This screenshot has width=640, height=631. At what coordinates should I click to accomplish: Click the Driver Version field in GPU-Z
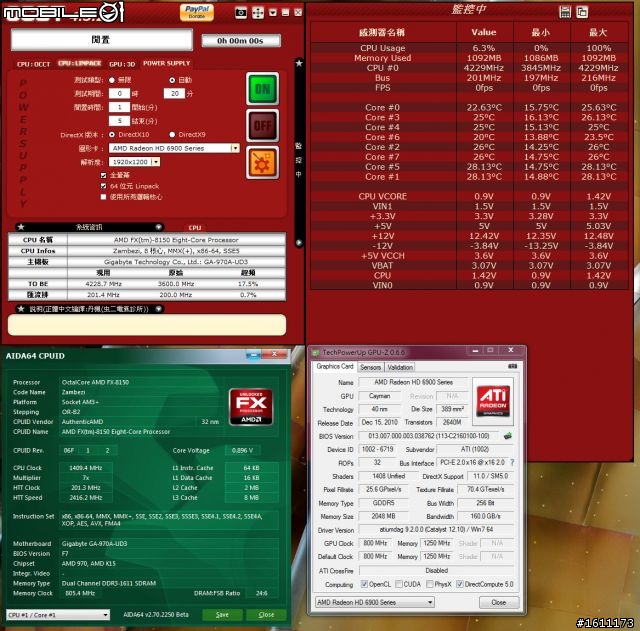436,529
